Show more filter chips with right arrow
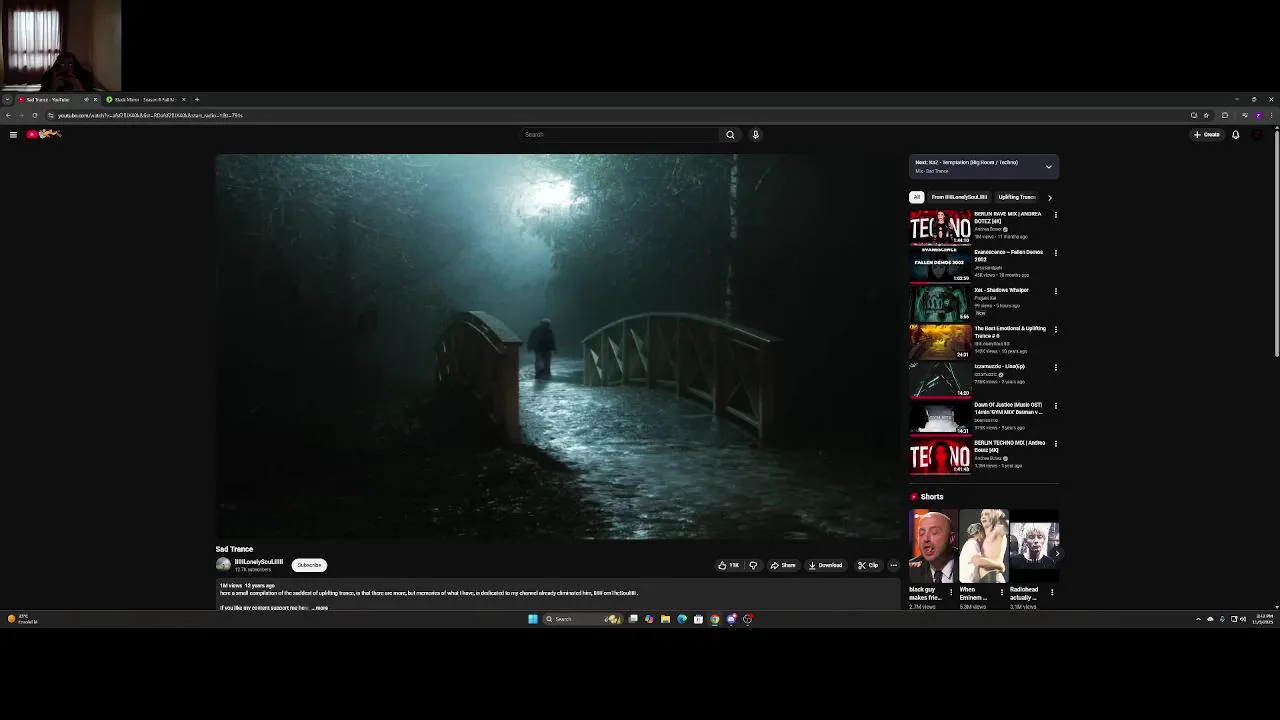Viewport: 1280px width, 720px height. pos(1049,197)
